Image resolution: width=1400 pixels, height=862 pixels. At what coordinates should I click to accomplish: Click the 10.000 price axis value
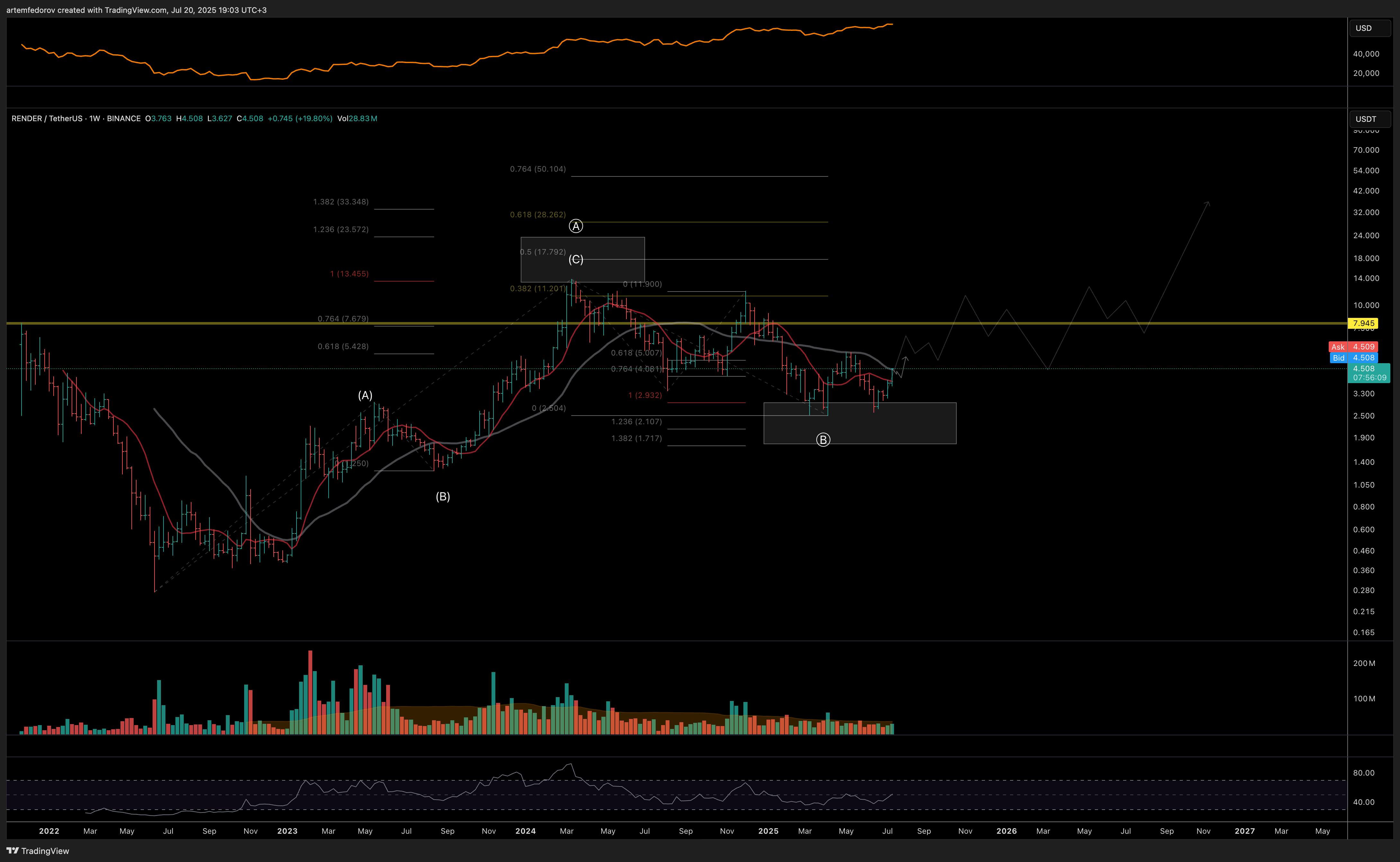click(x=1366, y=305)
